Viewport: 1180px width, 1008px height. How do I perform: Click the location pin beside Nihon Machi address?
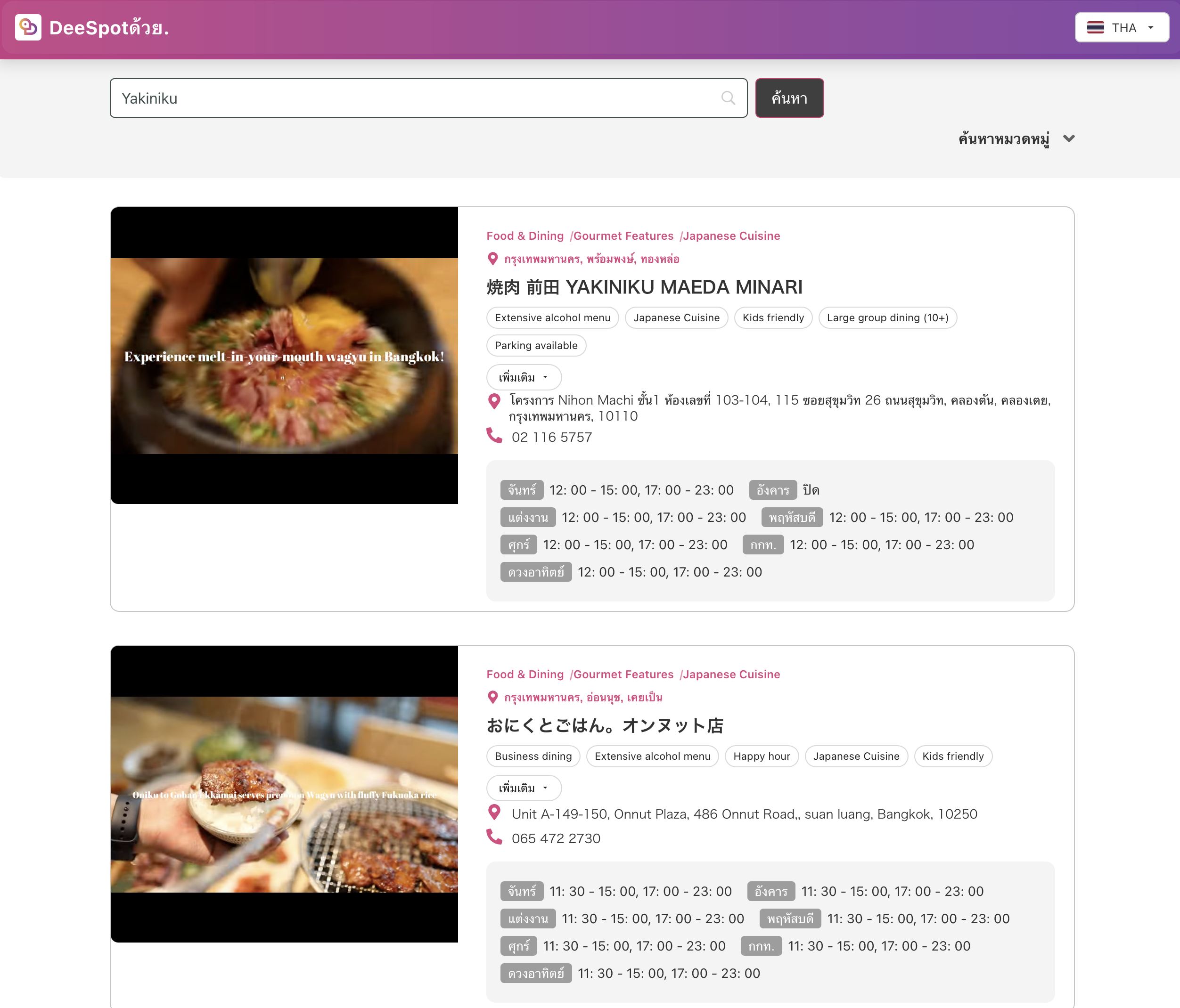[494, 401]
